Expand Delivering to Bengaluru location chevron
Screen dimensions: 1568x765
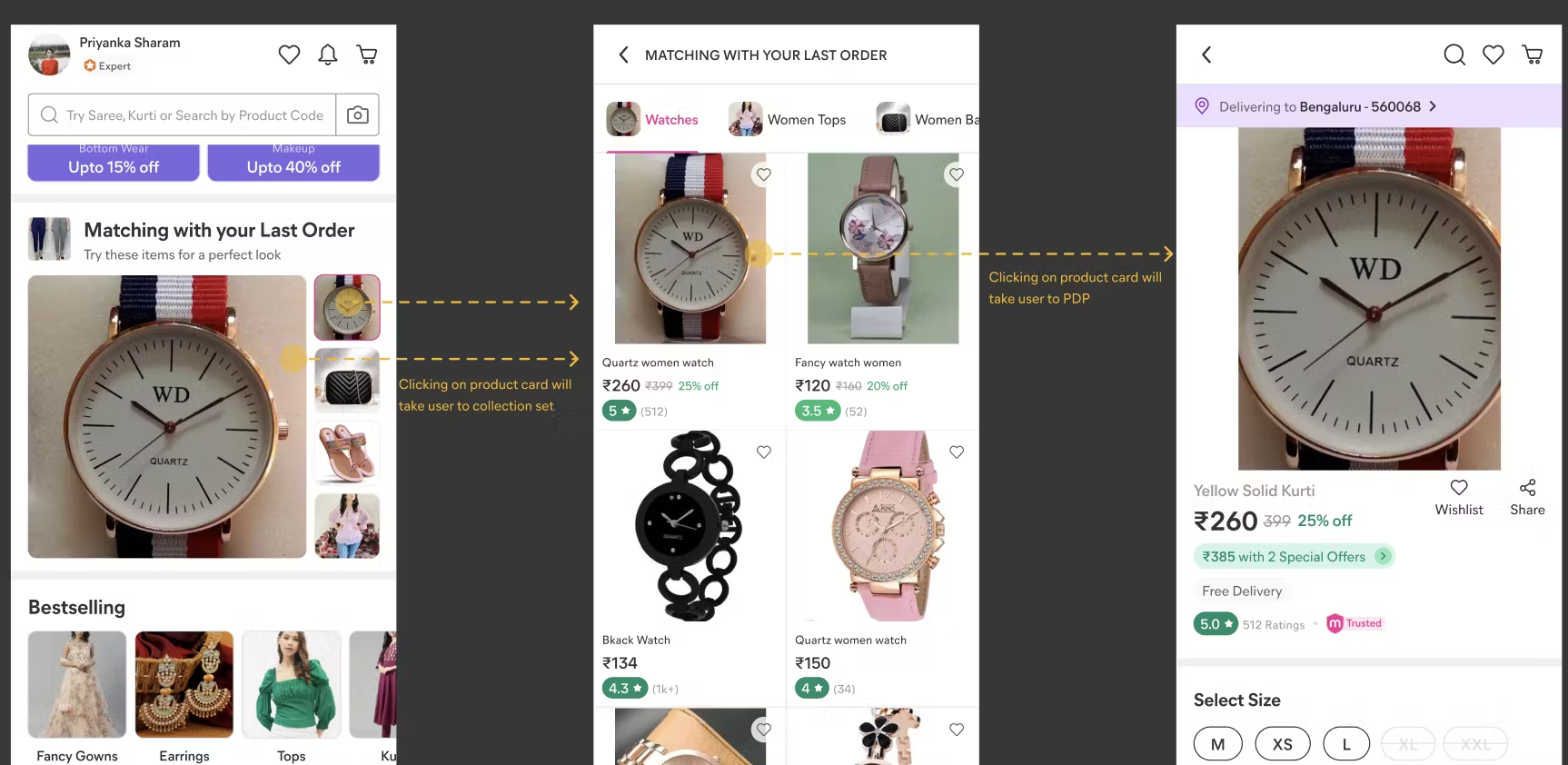[1433, 106]
